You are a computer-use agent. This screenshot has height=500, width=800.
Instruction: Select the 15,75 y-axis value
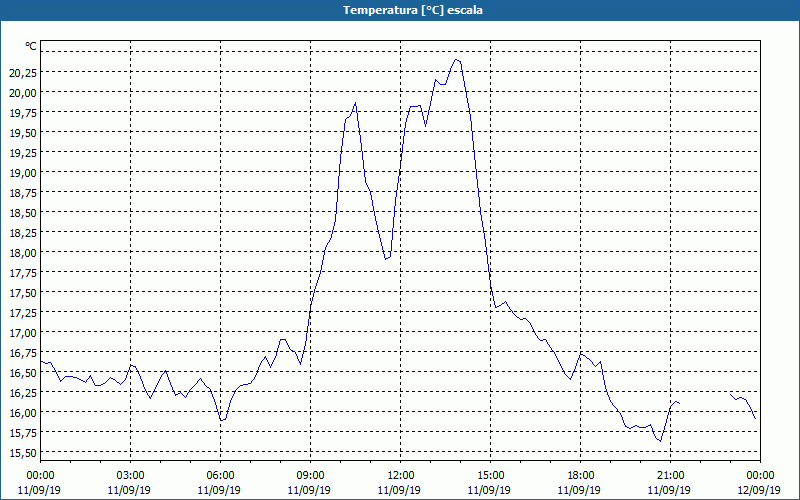tap(23, 433)
